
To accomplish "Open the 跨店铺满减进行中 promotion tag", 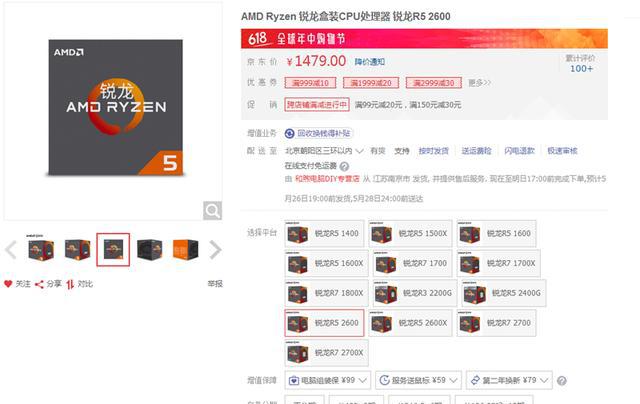I will [317, 105].
